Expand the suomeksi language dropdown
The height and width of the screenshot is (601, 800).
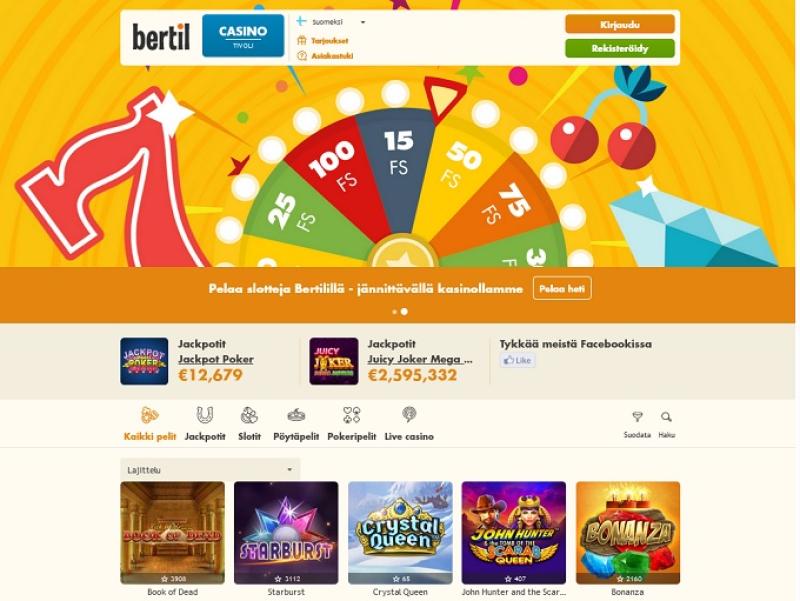click(x=331, y=22)
